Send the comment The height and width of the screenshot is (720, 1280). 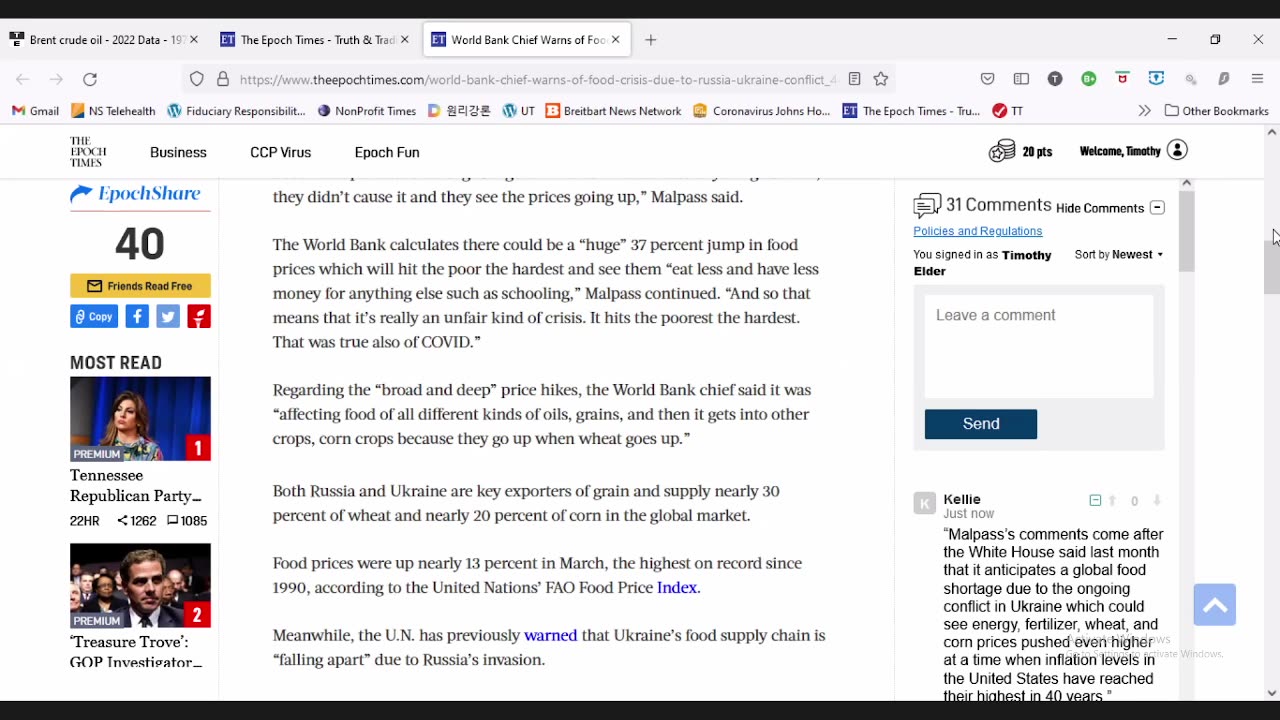(981, 424)
